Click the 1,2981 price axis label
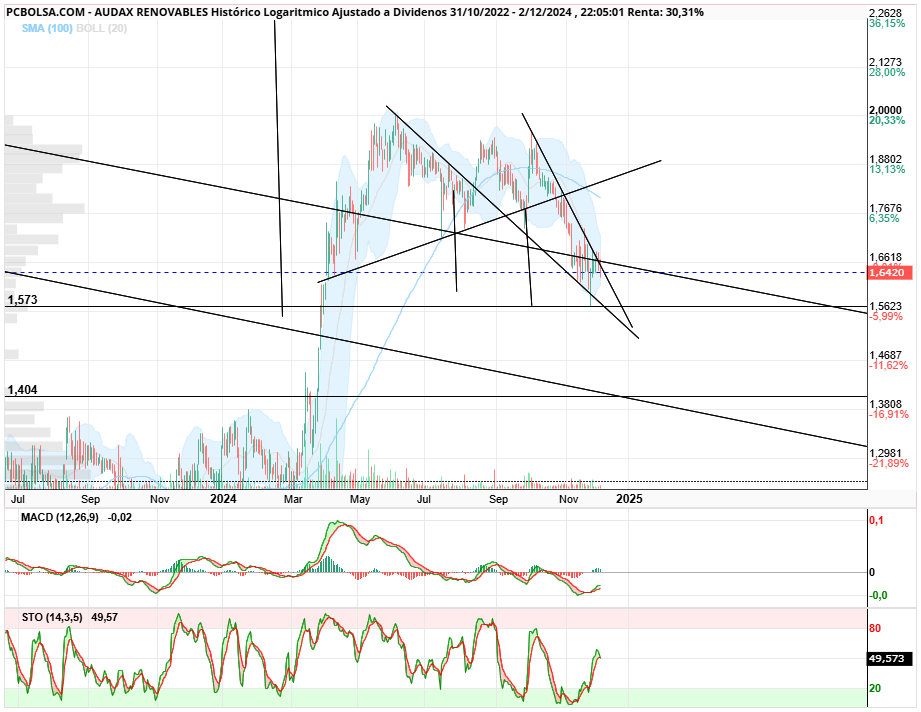 pyautogui.click(x=885, y=454)
